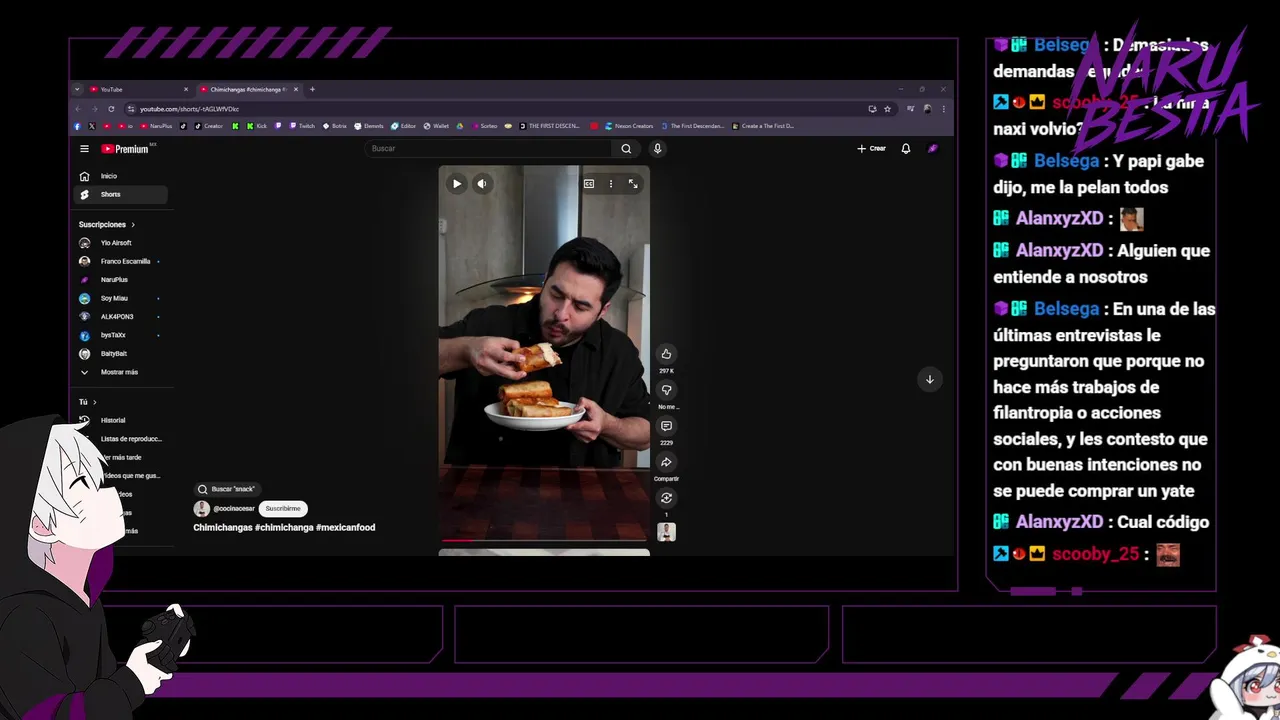Bookmark this page with the star
Viewport: 1280px width, 720px height.
pos(887,109)
